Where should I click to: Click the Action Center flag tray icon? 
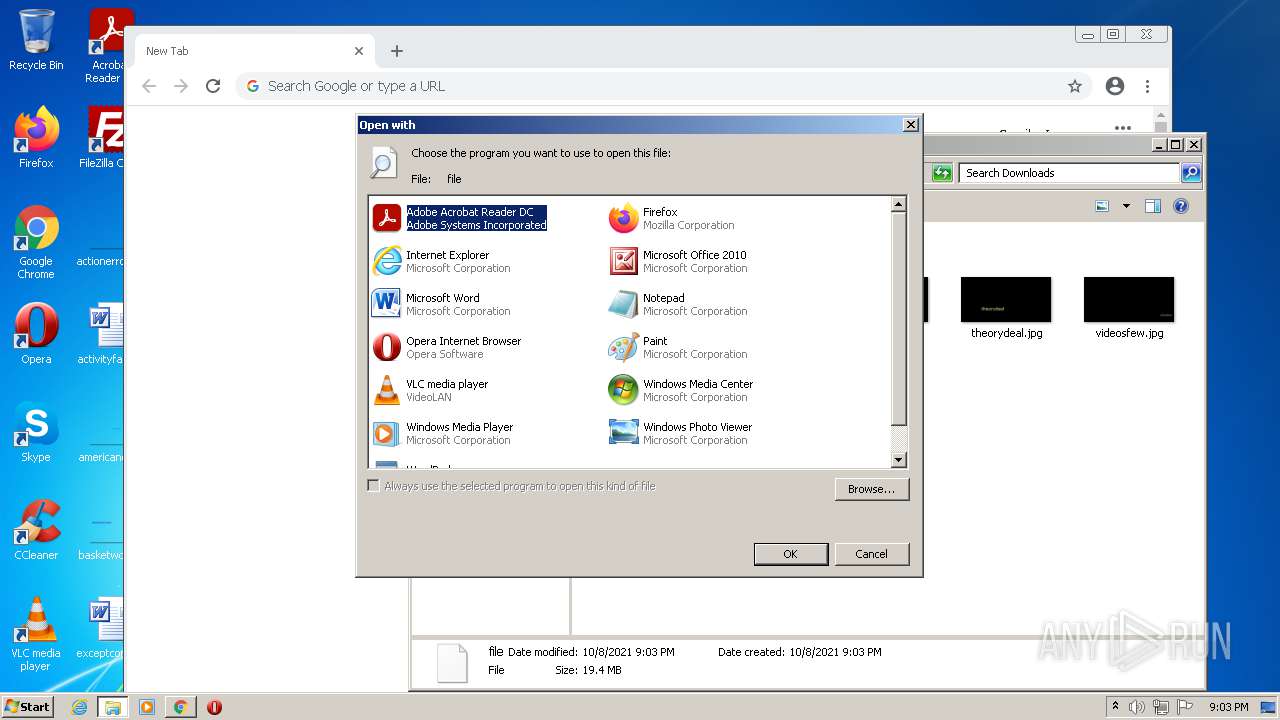coord(1185,707)
